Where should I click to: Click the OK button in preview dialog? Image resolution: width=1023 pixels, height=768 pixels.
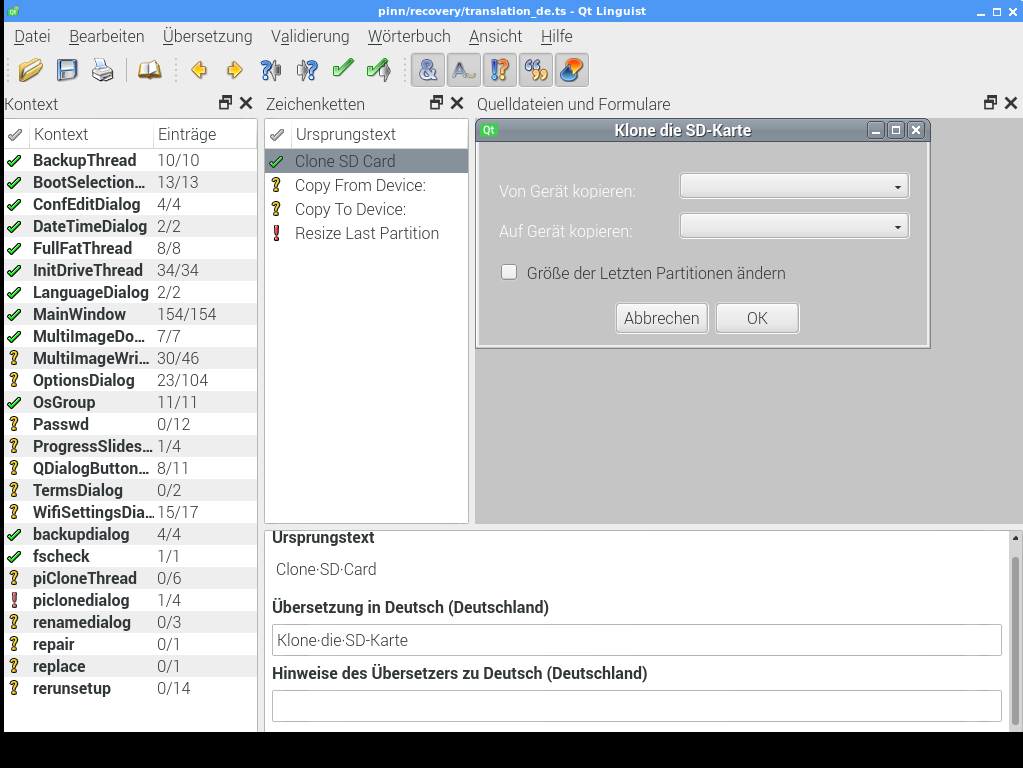coord(757,318)
